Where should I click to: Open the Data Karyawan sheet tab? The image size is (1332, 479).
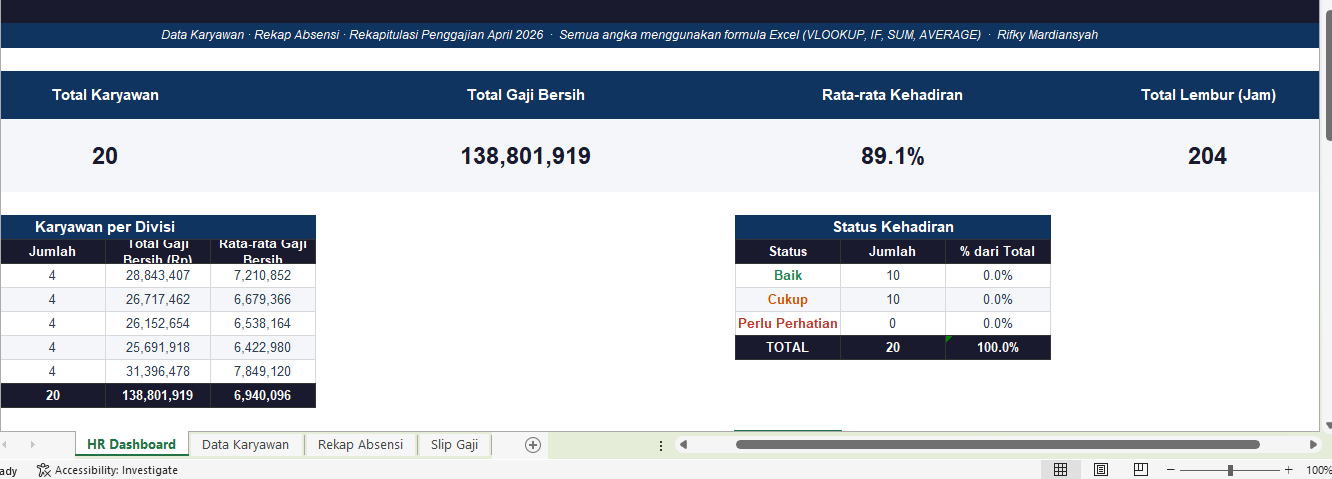pos(245,445)
